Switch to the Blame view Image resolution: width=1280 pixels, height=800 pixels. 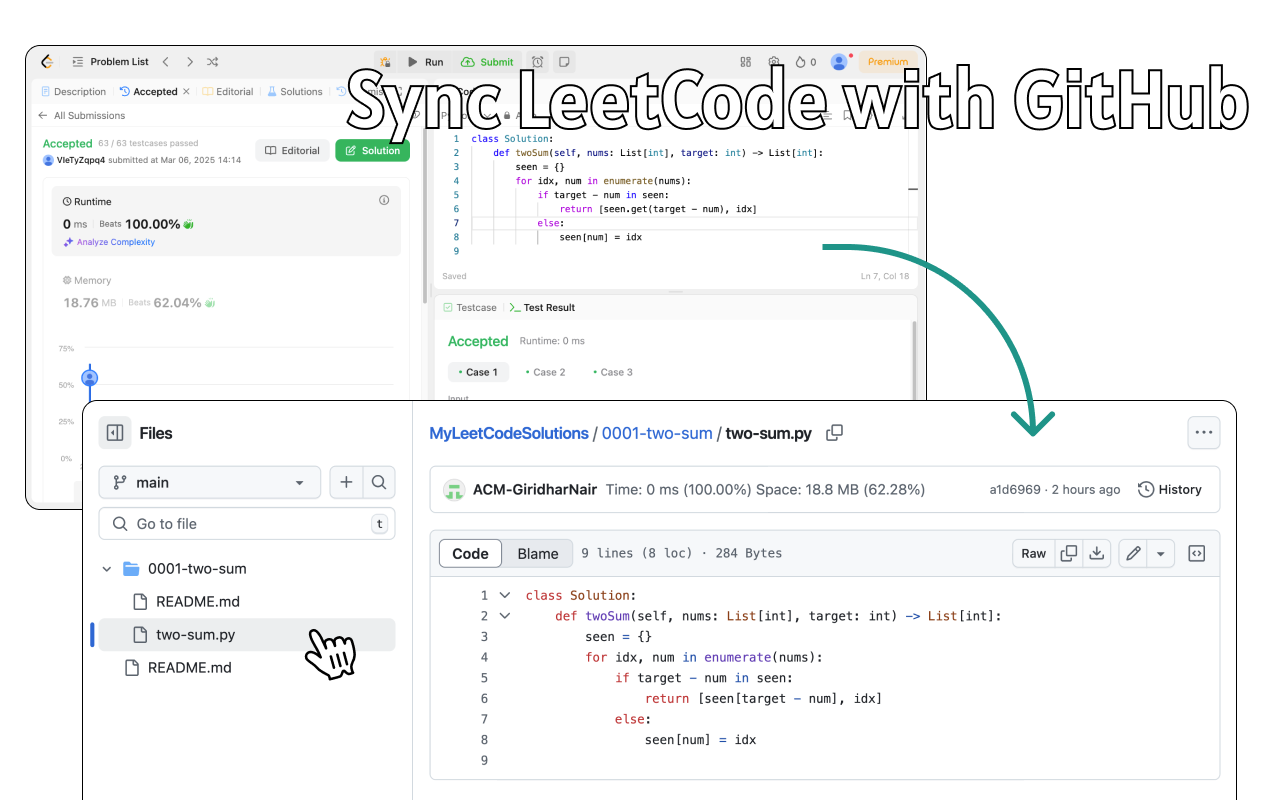tap(538, 553)
